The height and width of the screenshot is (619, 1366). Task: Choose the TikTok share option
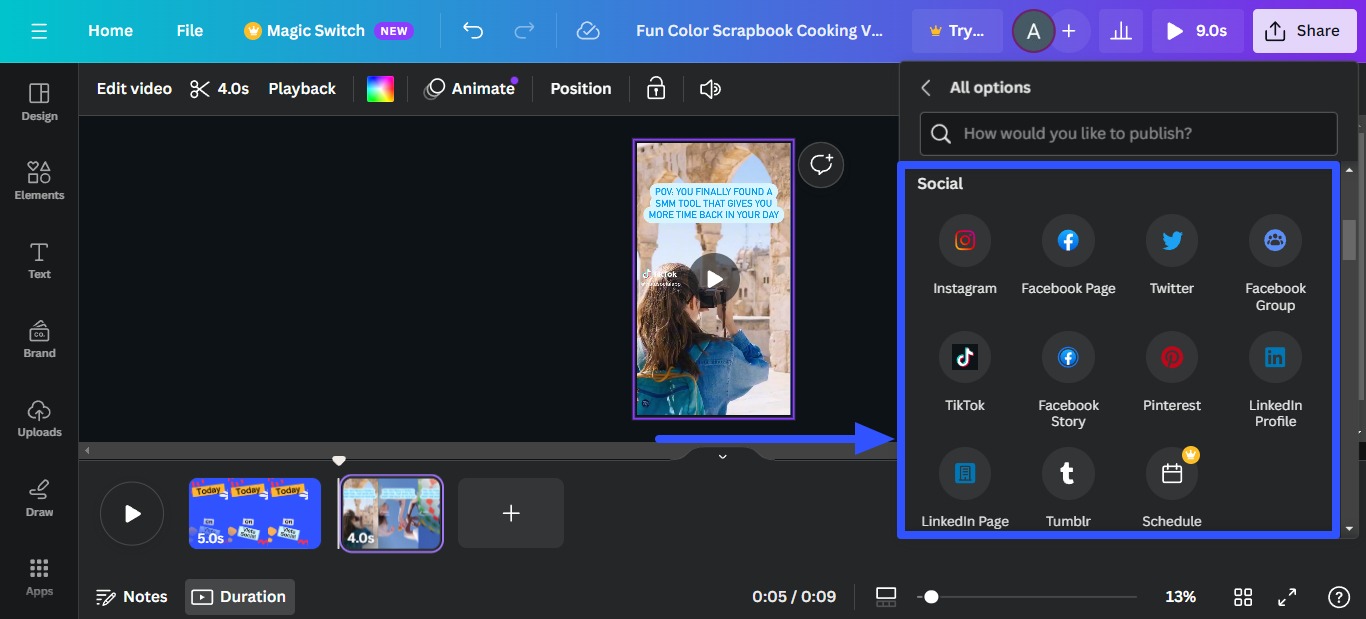[964, 358]
